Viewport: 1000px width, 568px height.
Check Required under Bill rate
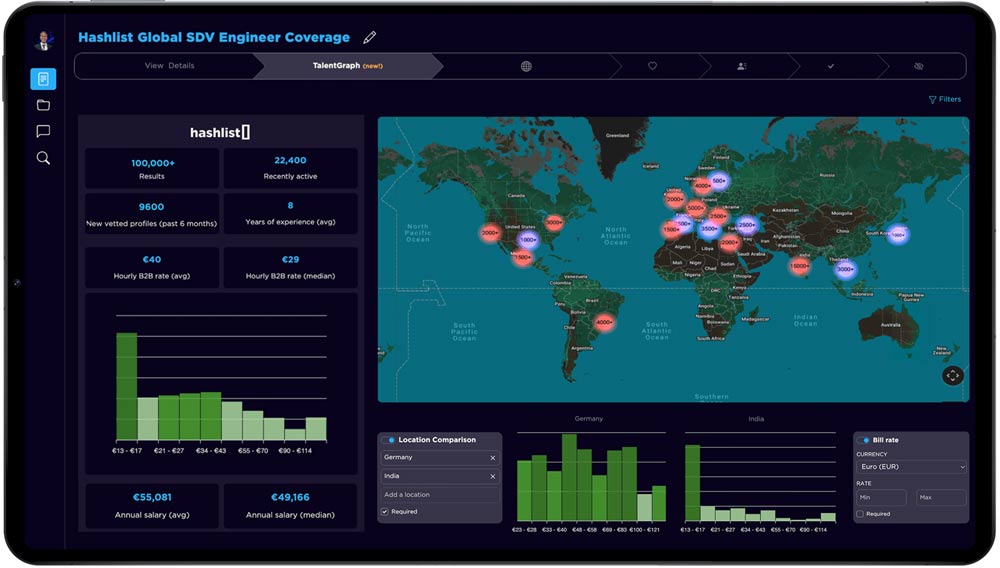860,514
